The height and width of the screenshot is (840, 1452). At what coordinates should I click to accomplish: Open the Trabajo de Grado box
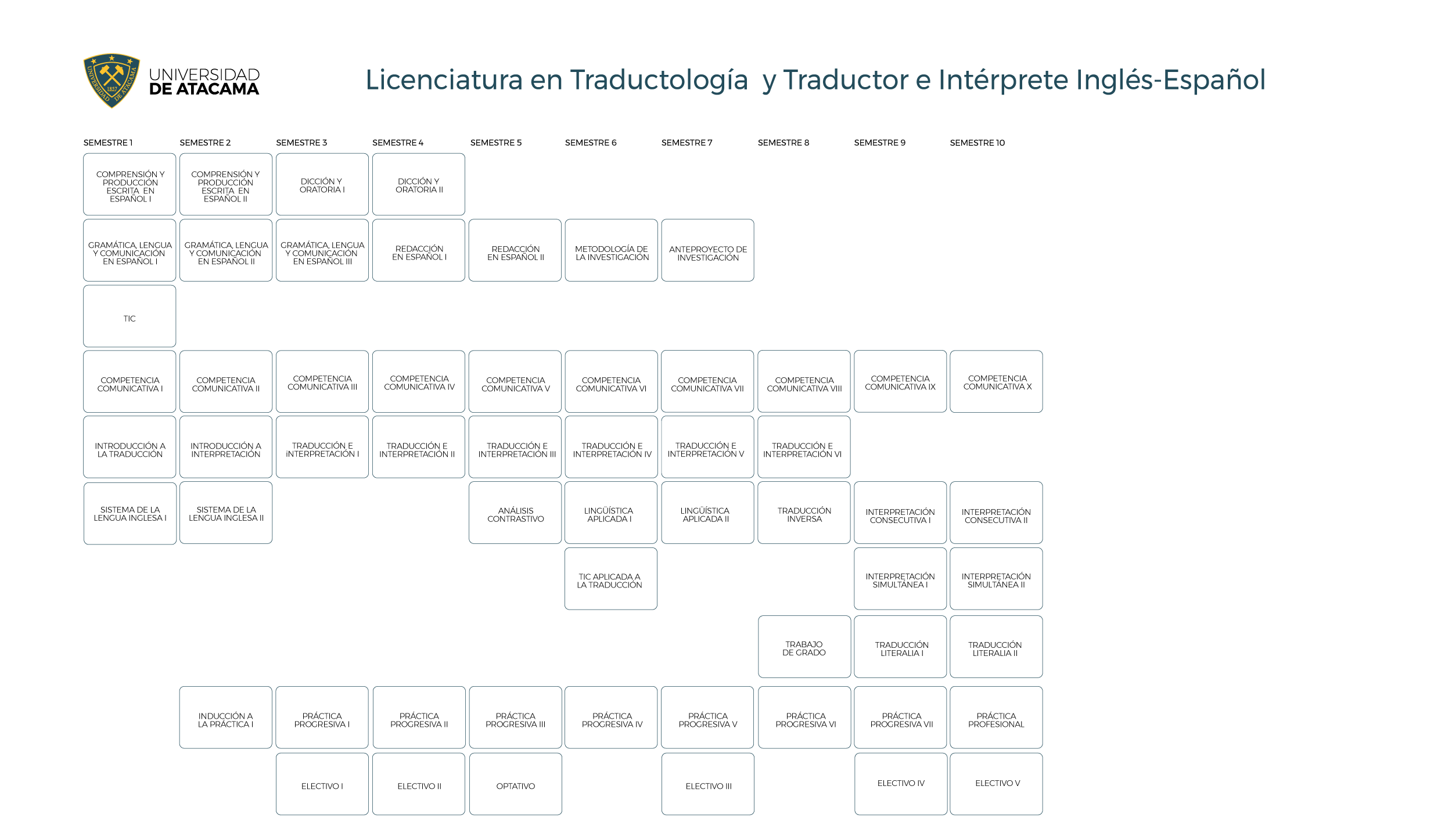tap(804, 647)
